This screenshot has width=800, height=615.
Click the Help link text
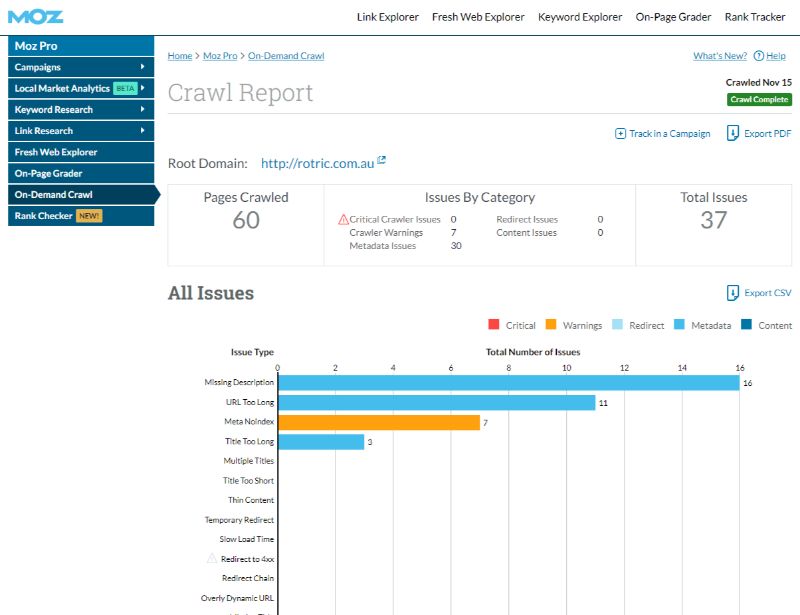tap(776, 56)
